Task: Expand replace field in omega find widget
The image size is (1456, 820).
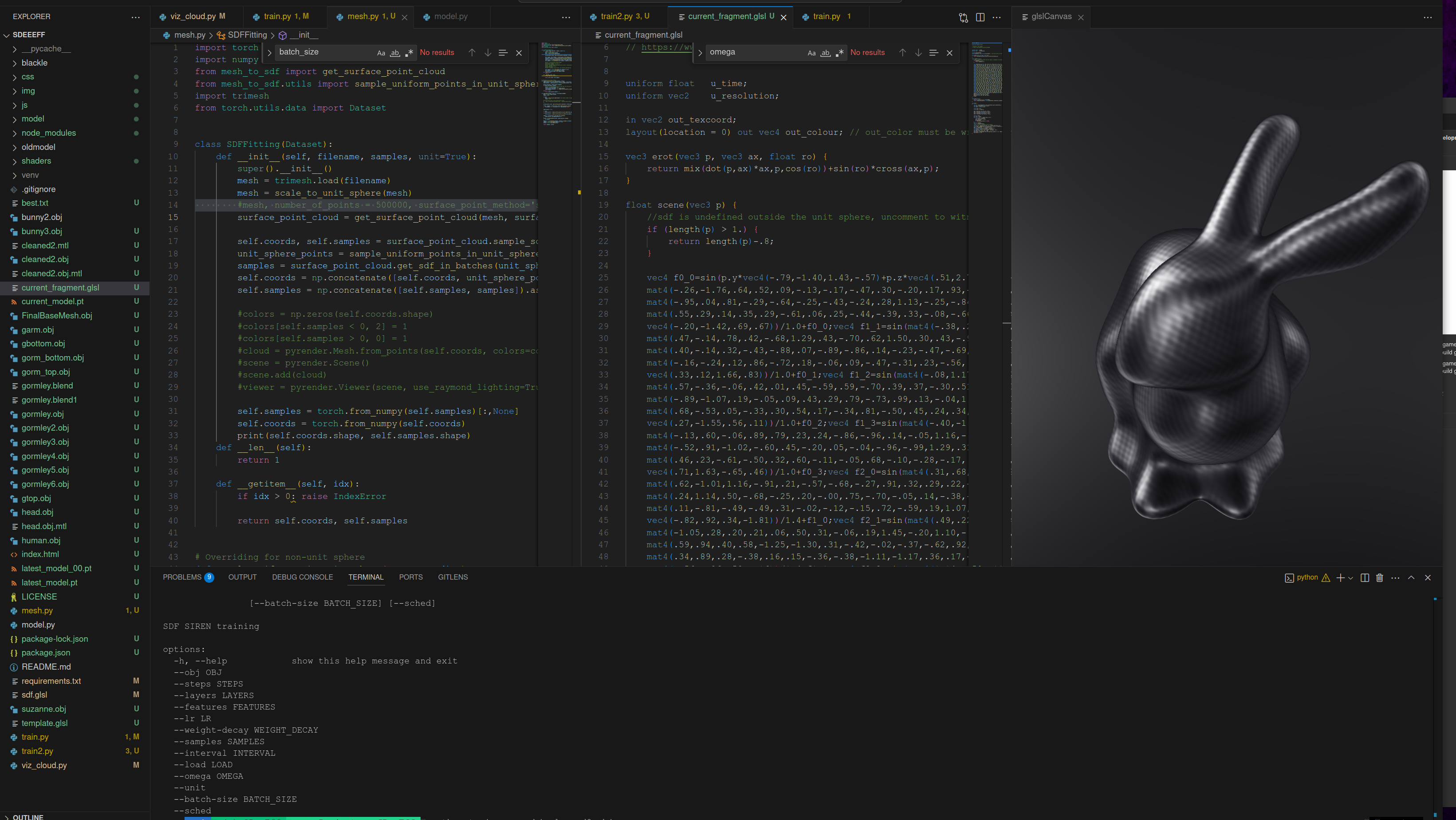Action: (700, 53)
